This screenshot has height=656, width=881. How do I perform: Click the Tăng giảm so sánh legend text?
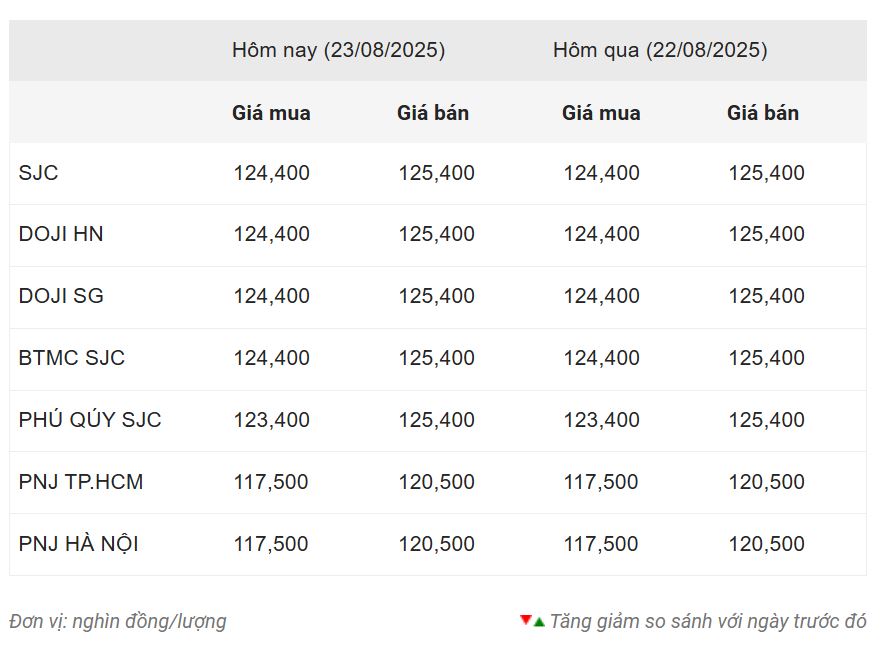point(708,621)
